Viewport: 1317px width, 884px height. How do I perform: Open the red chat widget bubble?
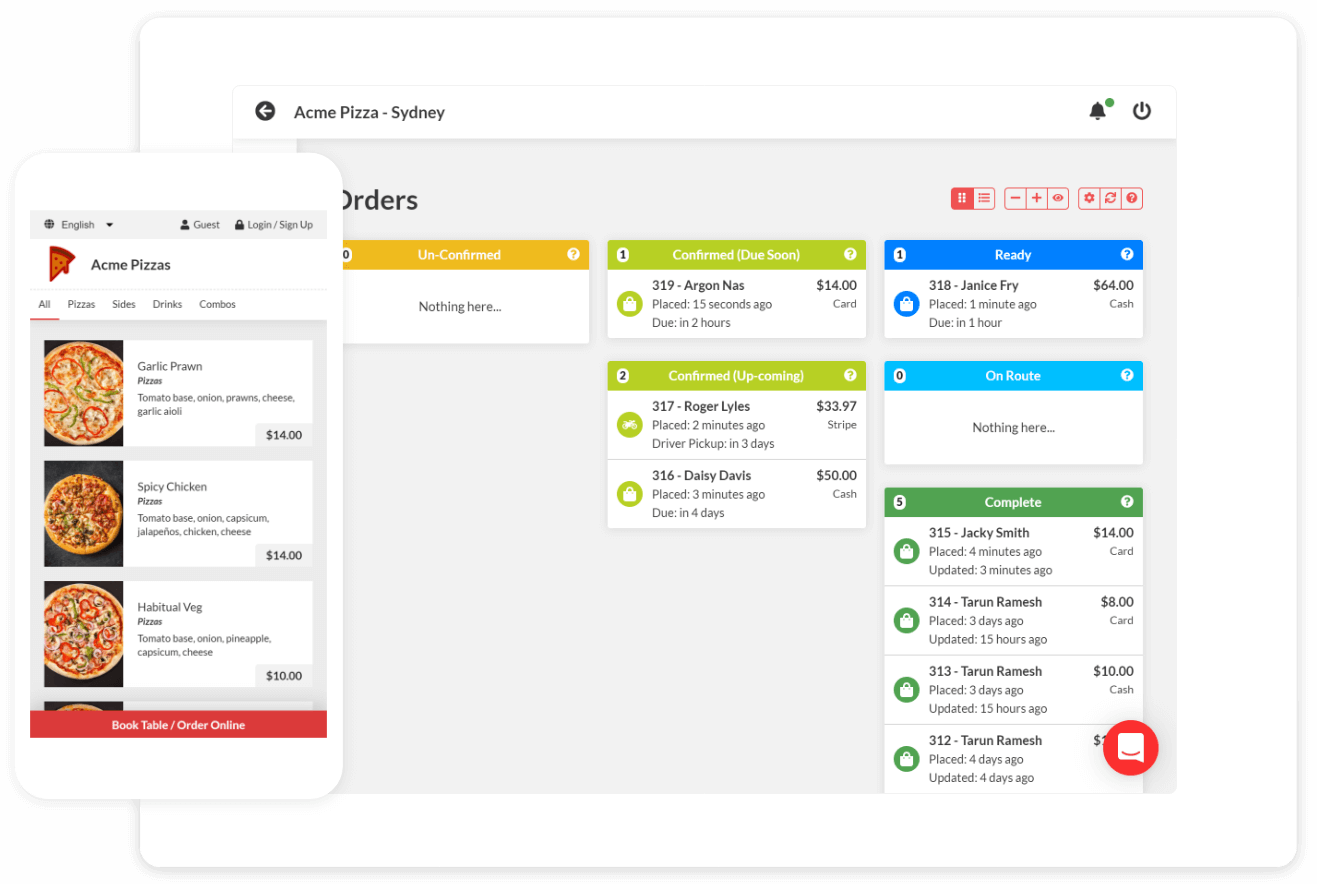pyautogui.click(x=1131, y=747)
